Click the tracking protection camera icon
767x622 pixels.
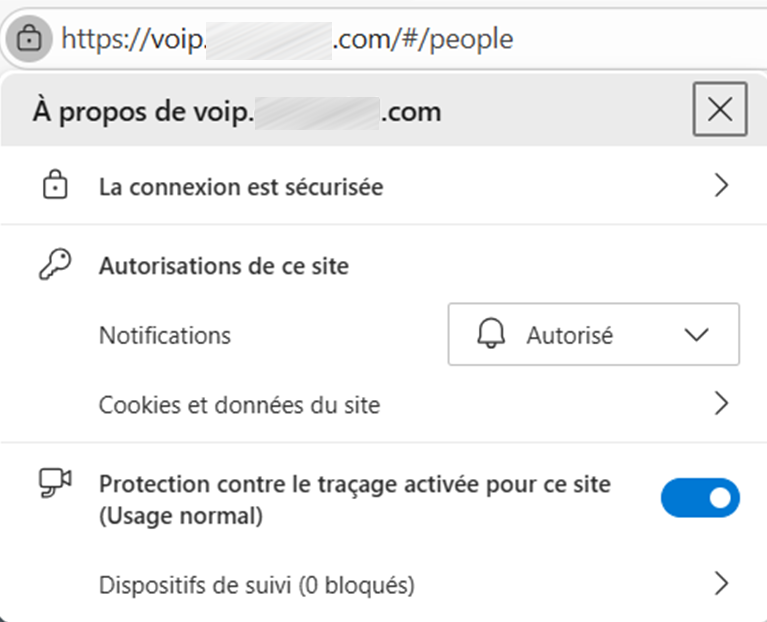54,484
